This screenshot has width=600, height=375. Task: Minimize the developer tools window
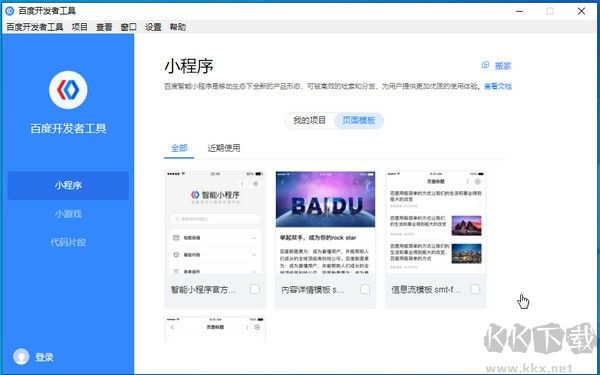click(519, 11)
